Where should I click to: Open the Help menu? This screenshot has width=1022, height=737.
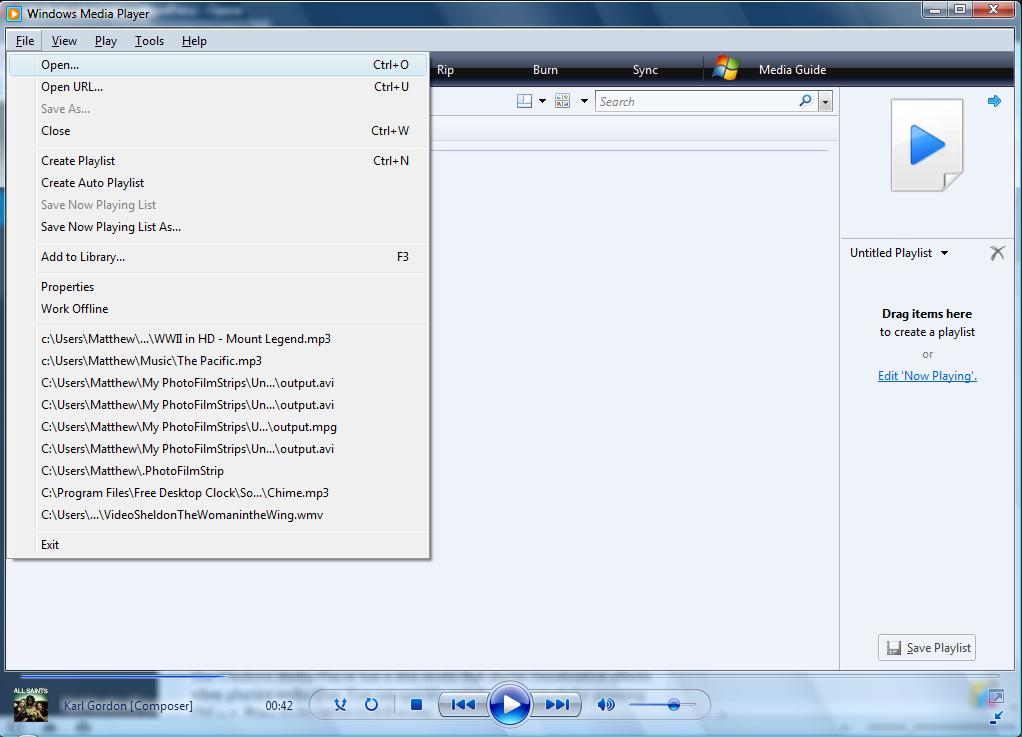click(194, 41)
